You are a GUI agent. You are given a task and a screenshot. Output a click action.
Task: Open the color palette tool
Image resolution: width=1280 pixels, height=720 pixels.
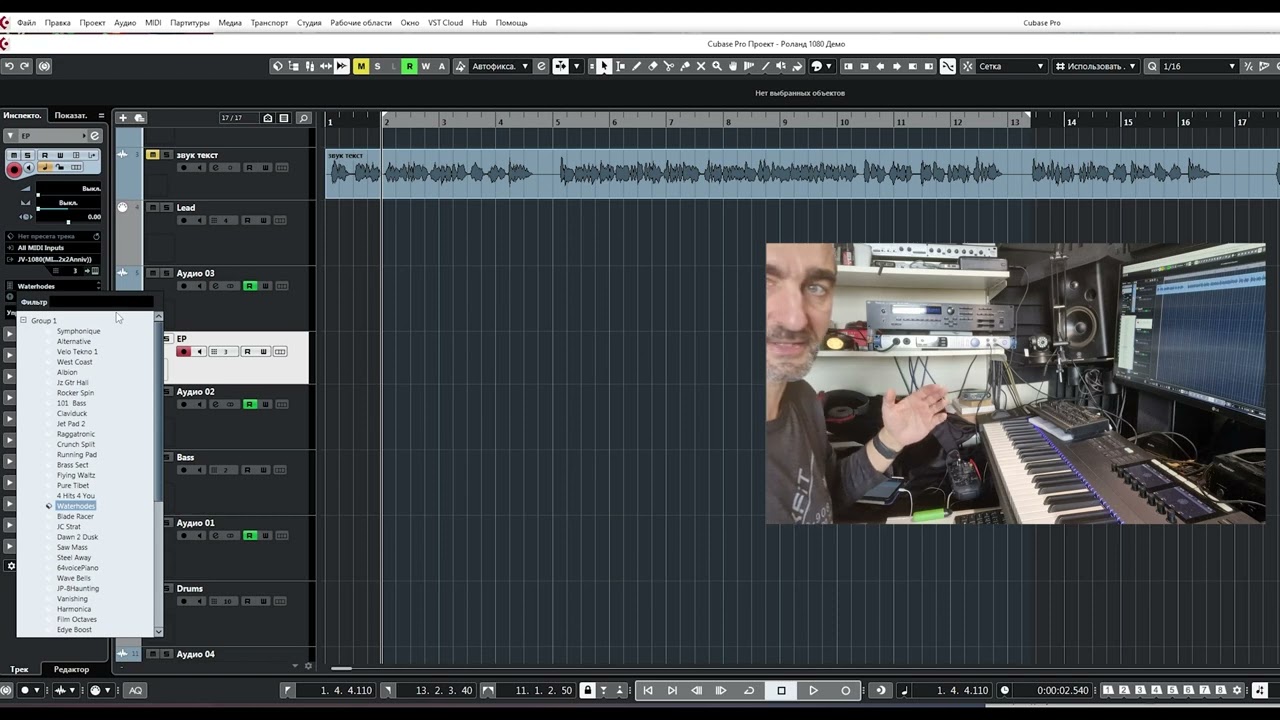(x=819, y=66)
